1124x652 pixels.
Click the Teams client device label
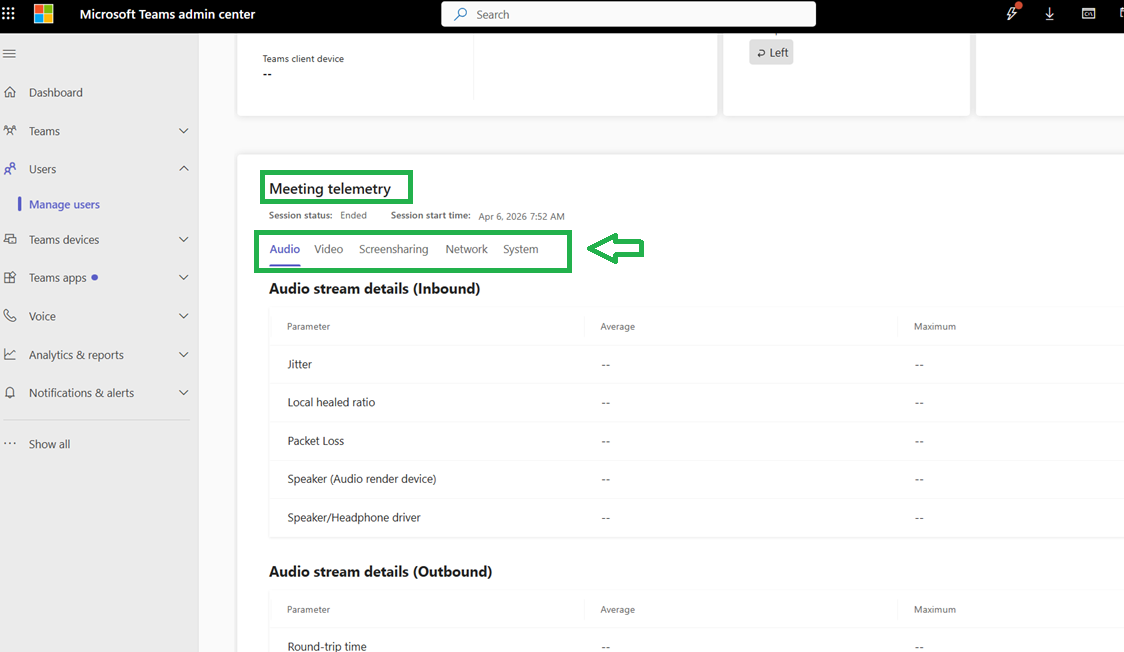303,59
